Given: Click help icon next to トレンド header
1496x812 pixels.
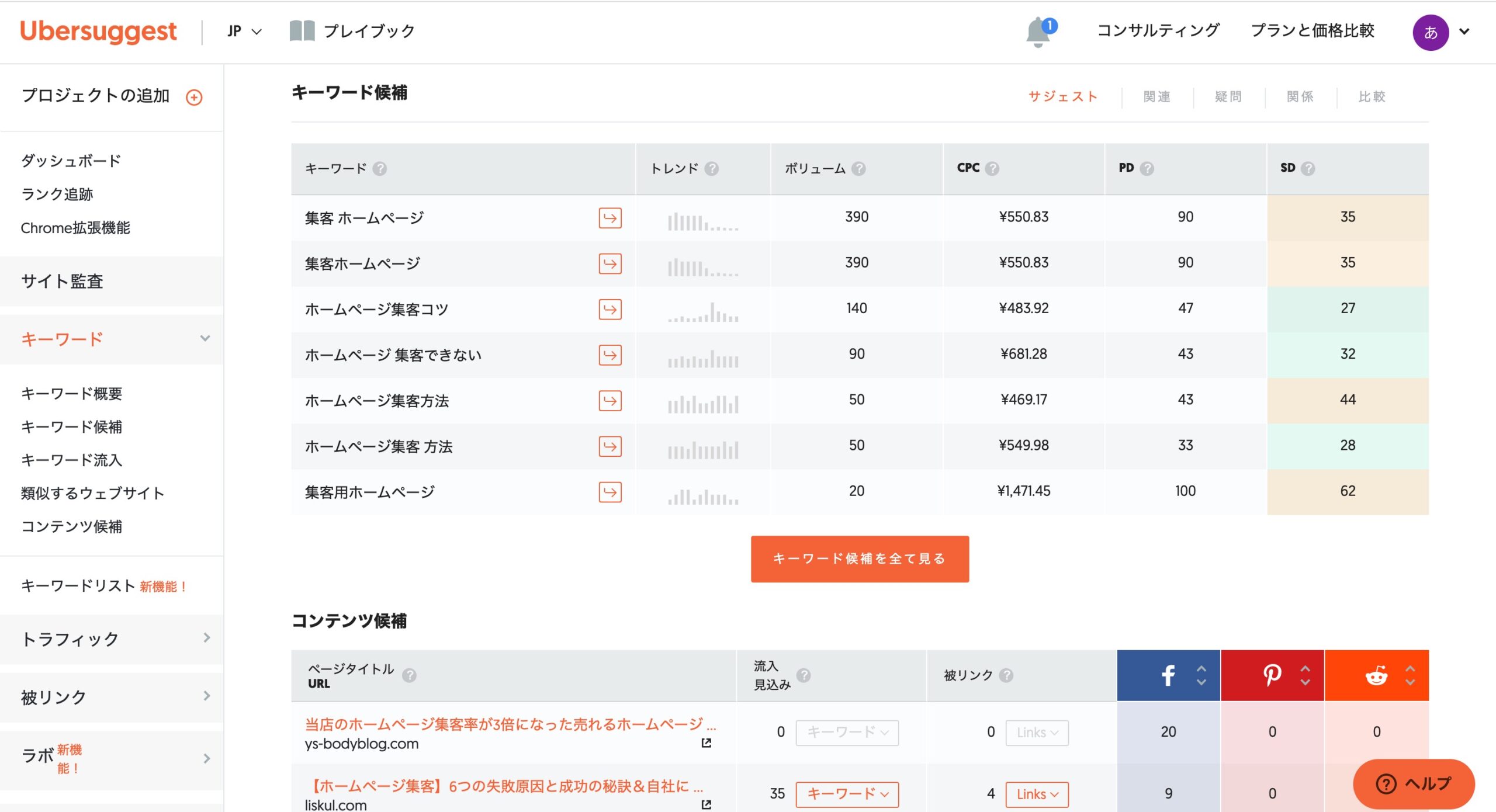Looking at the screenshot, I should pyautogui.click(x=712, y=169).
